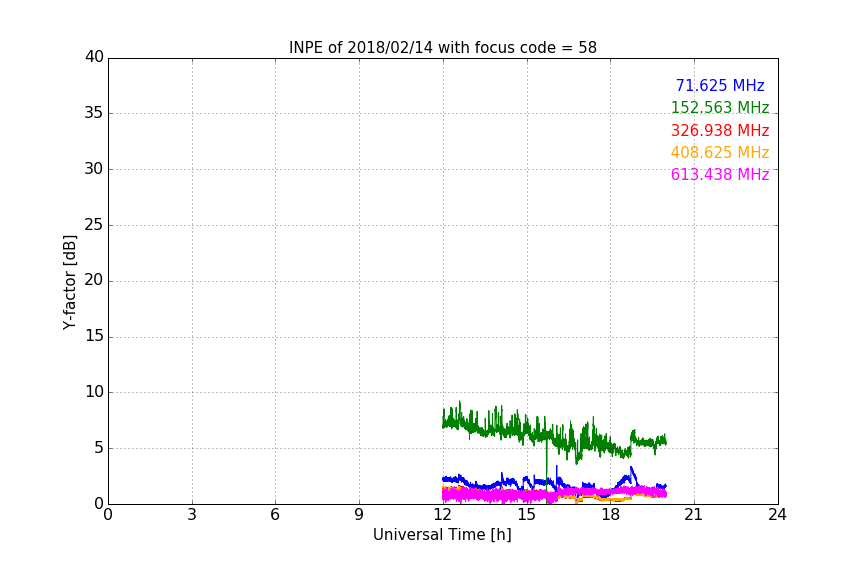
Task: Click the x-axis tick value 9
Action: [x=359, y=515]
